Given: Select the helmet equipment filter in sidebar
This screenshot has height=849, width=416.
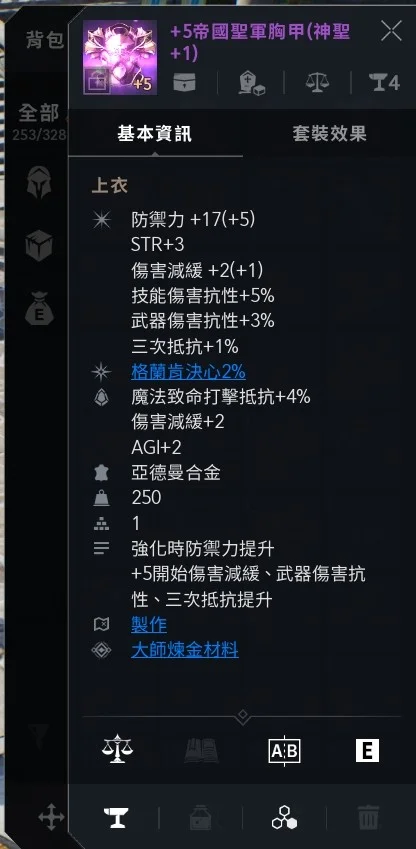Looking at the screenshot, I should 39,182.
